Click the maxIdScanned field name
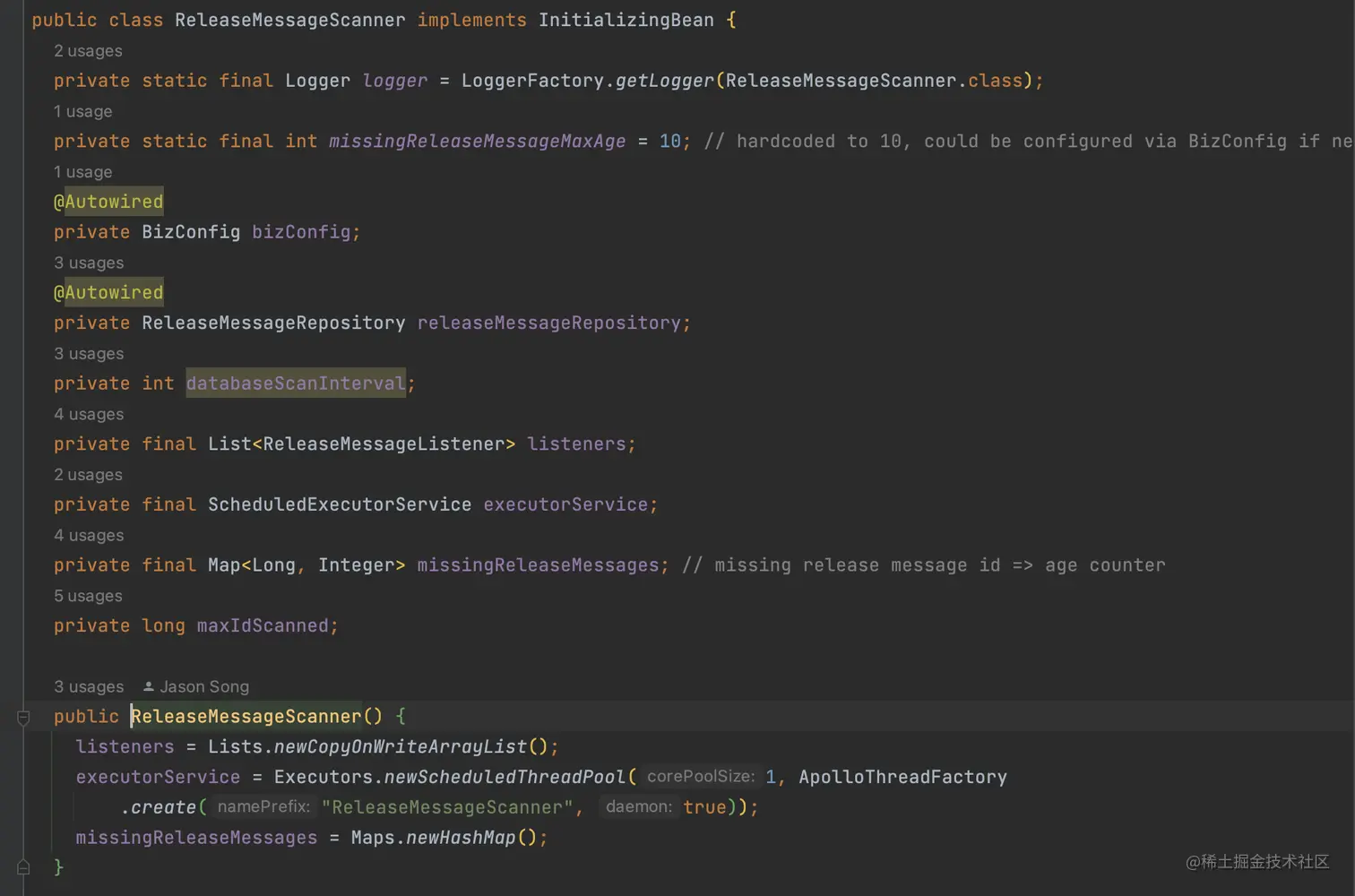The image size is (1355, 896). click(x=263, y=626)
